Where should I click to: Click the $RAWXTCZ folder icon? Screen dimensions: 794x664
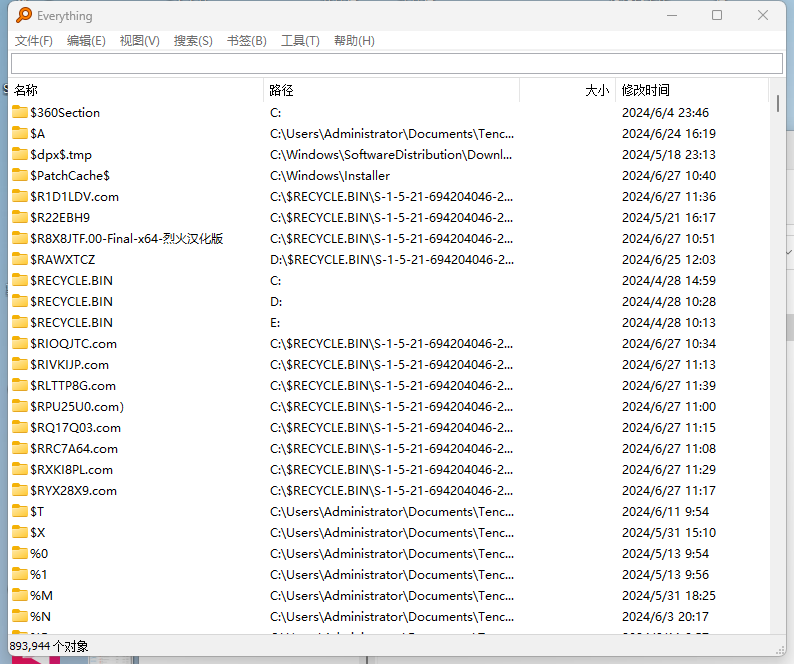point(19,259)
